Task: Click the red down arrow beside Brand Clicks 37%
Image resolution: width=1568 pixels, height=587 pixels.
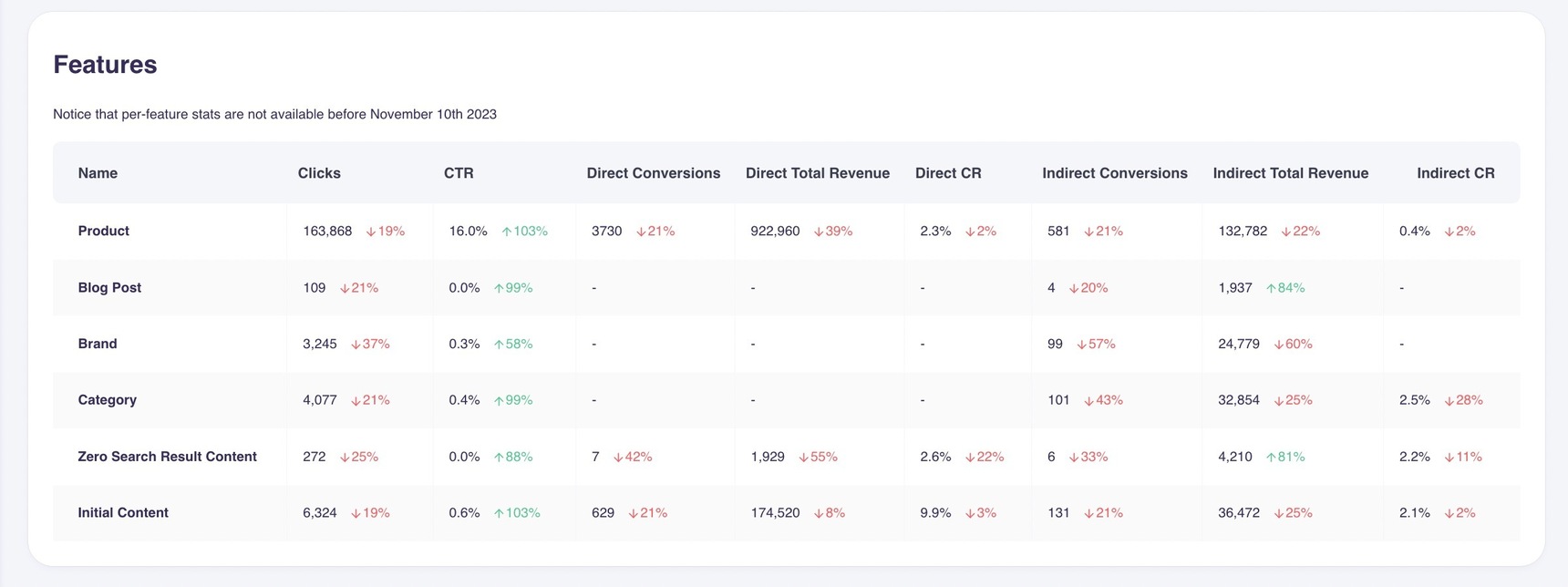Action: [x=356, y=345]
